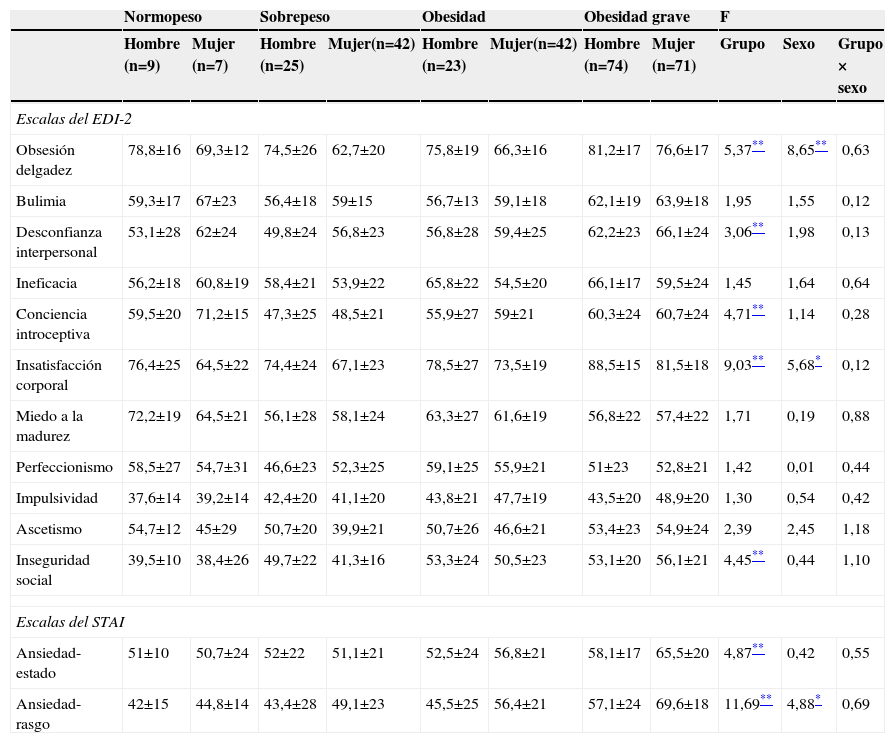Follow the ** footnote link beside 3,06
Viewport: 895px width, 743px height.
point(758,228)
